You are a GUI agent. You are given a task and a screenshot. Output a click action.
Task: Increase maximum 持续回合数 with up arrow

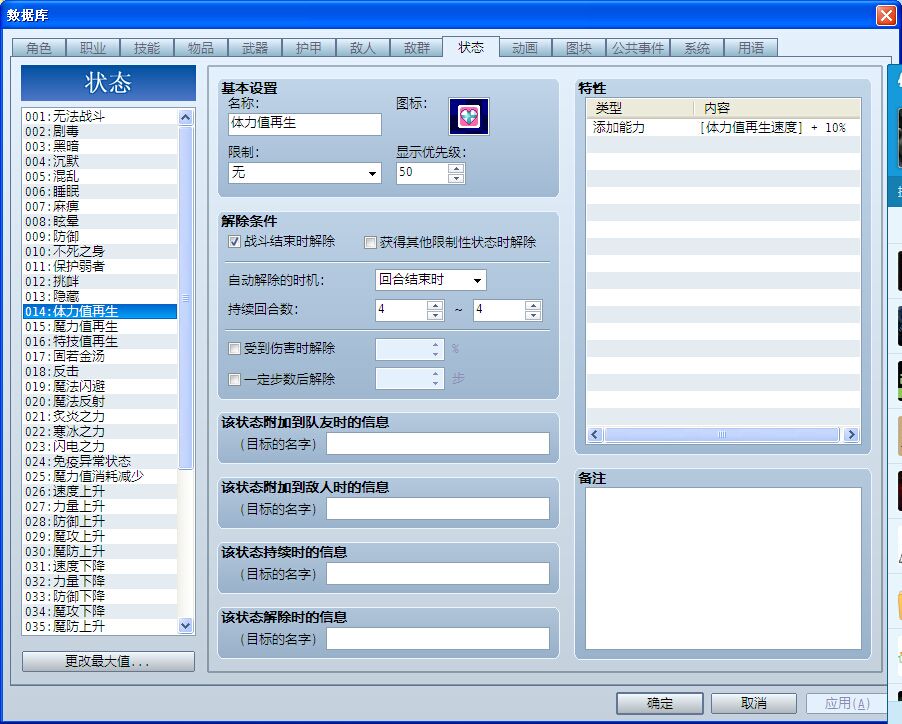point(533,305)
